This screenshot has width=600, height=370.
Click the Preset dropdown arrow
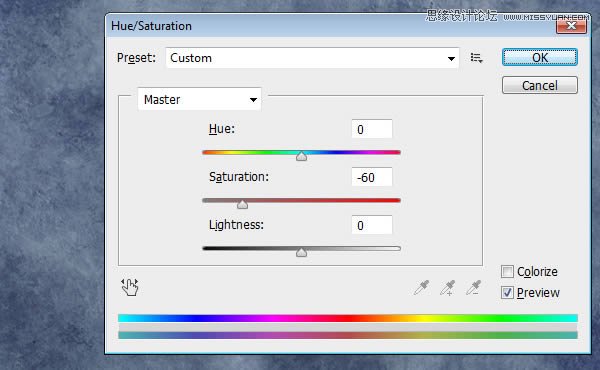click(451, 59)
